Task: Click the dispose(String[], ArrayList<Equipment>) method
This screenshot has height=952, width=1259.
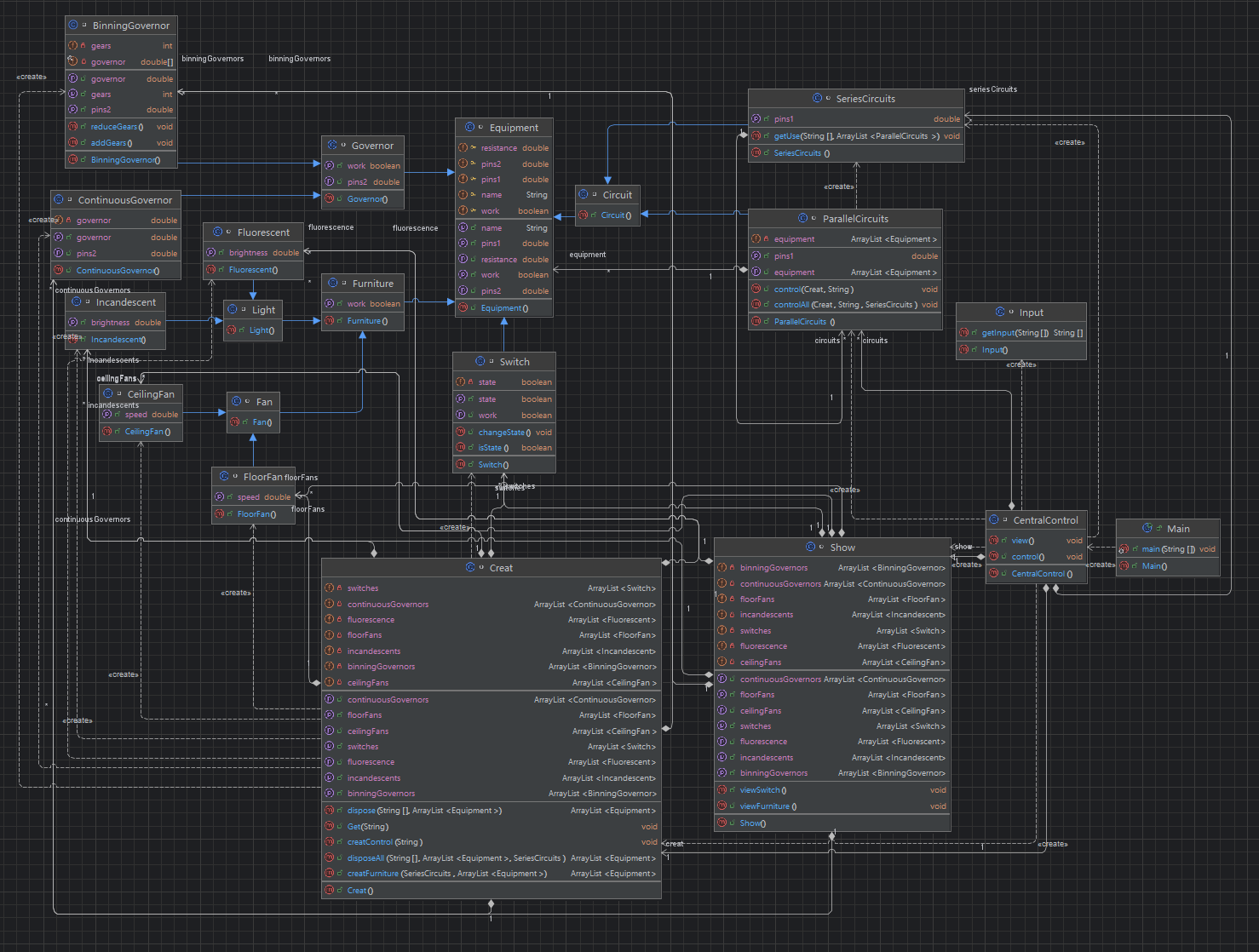Action: [491, 811]
